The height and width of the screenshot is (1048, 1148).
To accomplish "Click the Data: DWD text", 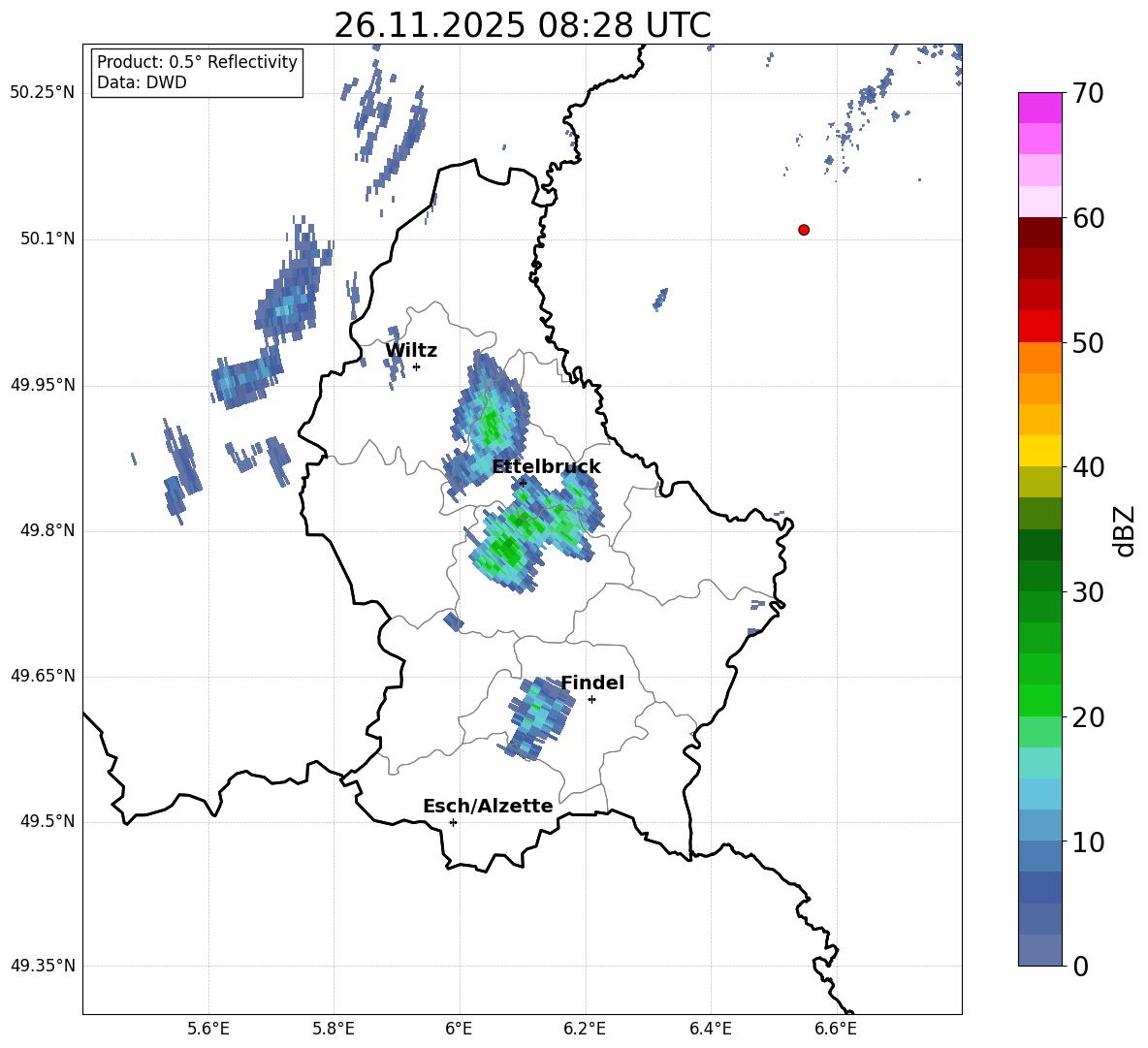I will click(x=142, y=82).
